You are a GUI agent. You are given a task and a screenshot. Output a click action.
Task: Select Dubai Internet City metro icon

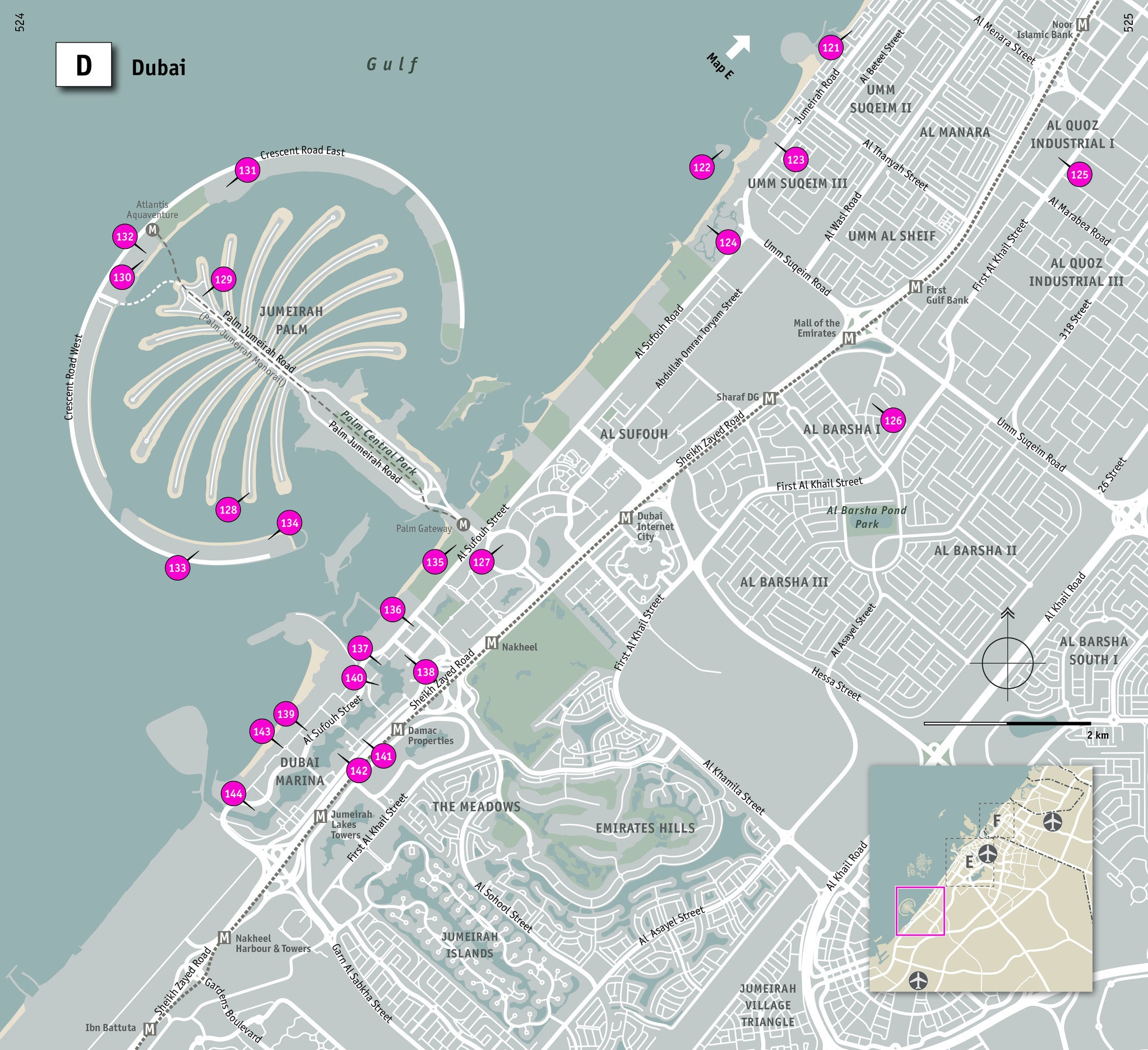(626, 517)
